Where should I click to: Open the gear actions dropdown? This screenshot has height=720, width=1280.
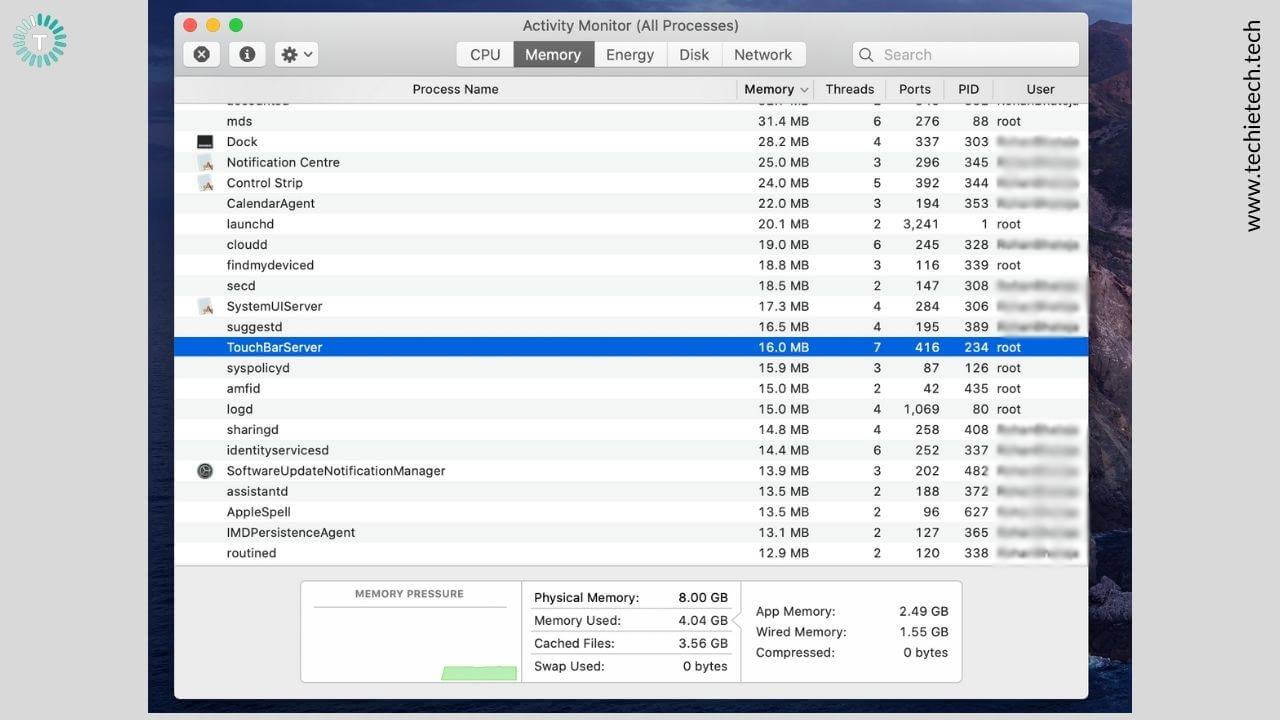point(296,54)
